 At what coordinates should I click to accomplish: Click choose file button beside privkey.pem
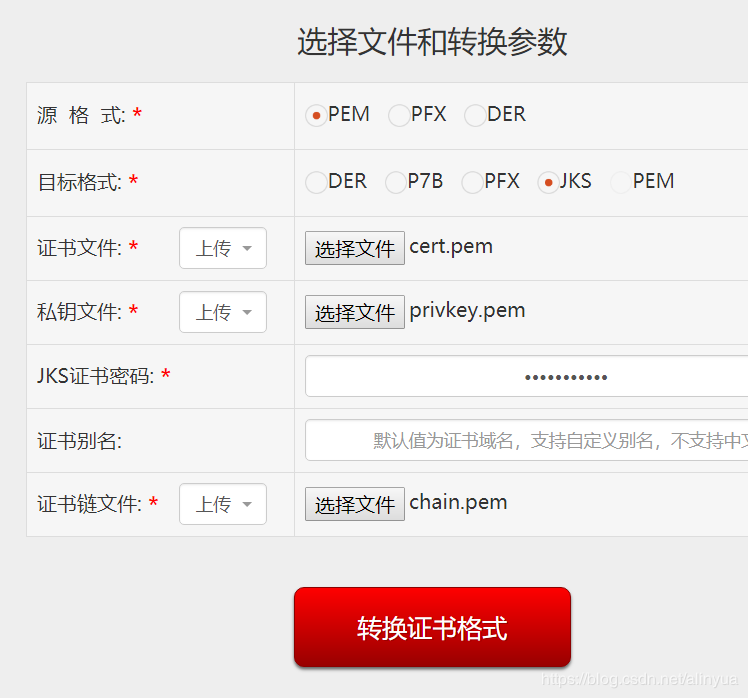pos(355,312)
